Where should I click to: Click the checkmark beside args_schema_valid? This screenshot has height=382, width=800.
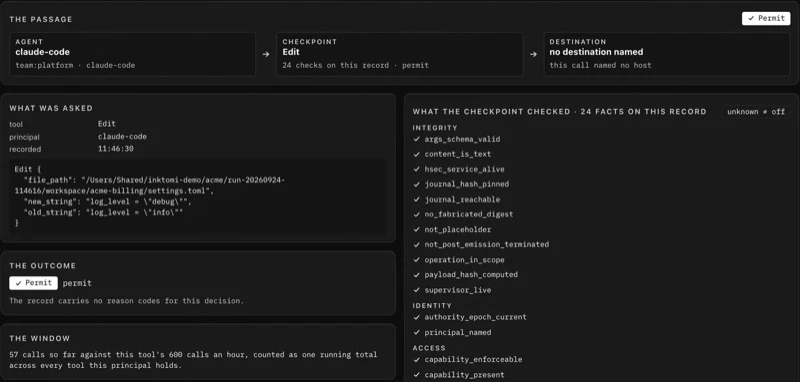click(416, 139)
